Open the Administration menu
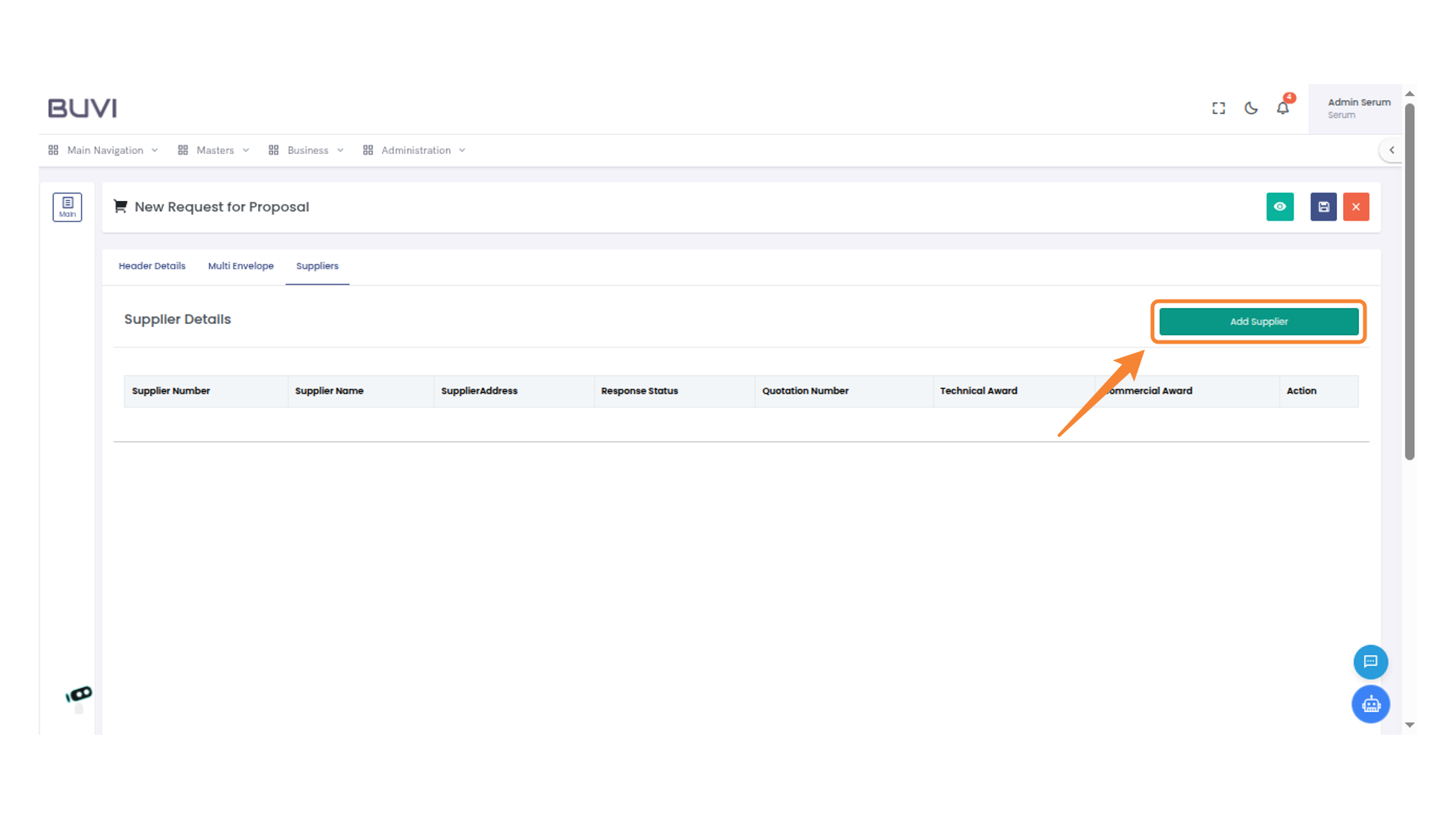 pyautogui.click(x=416, y=150)
